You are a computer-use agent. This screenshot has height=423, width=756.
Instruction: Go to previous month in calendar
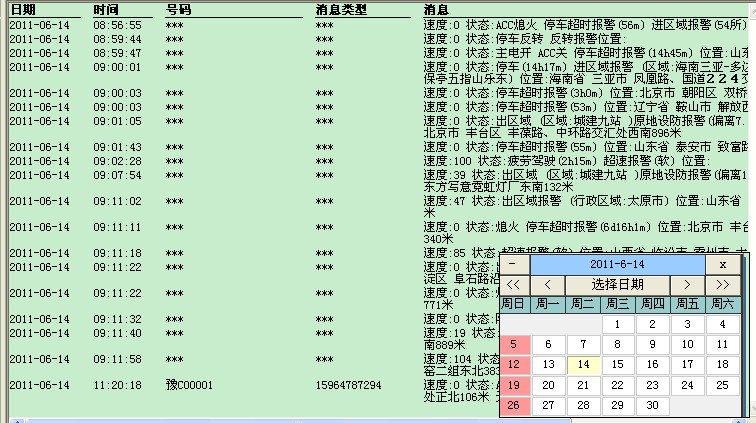(547, 285)
